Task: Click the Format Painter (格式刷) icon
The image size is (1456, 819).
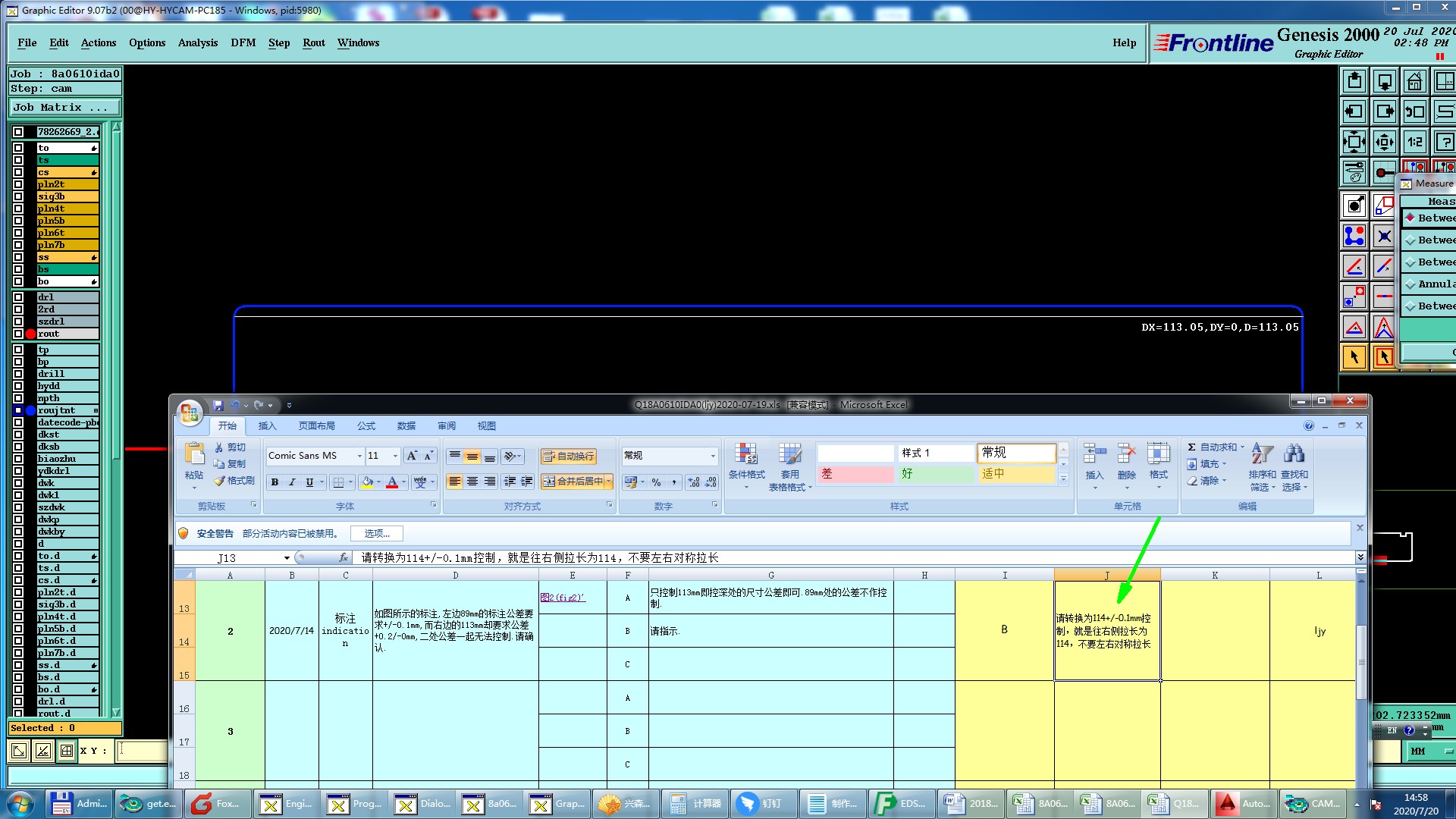Action: coord(219,481)
